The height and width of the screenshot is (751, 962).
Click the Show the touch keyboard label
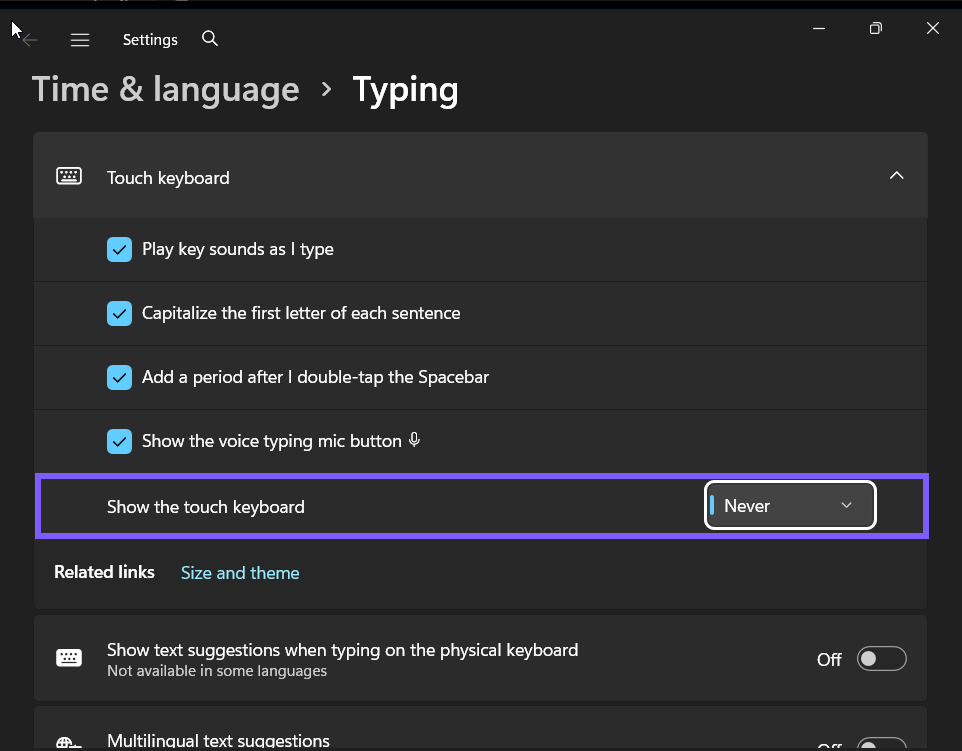click(206, 507)
